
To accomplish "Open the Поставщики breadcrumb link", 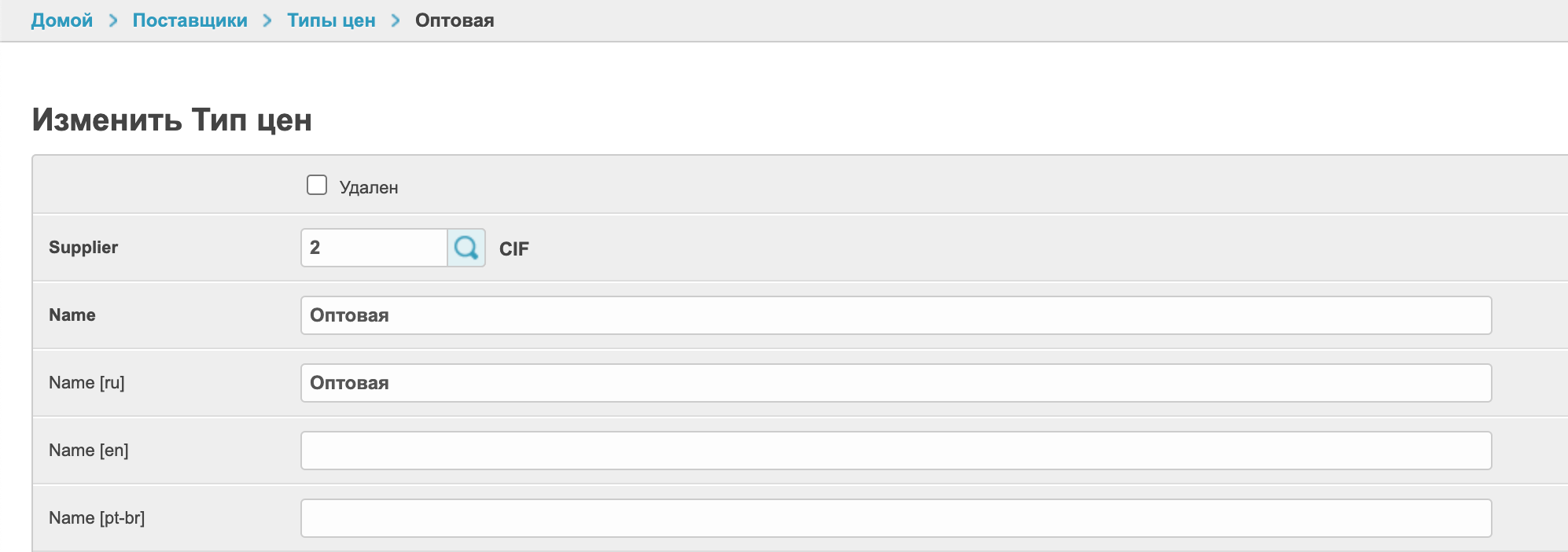I will point(190,20).
